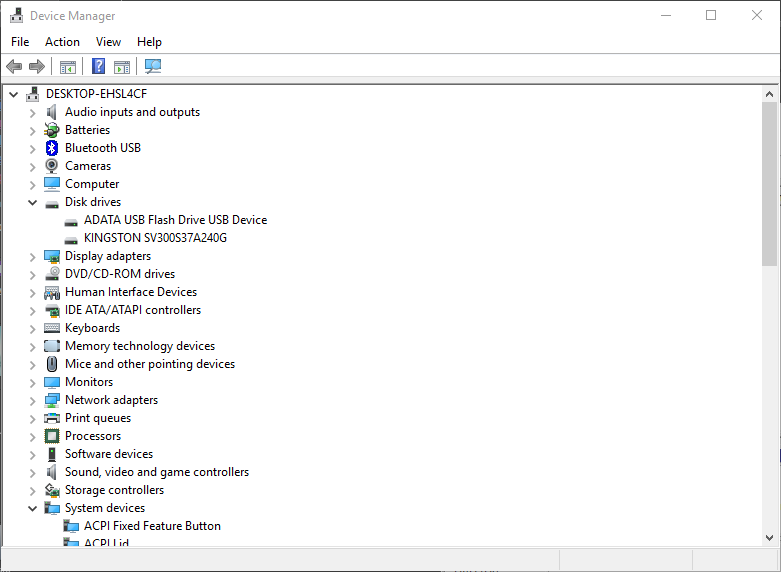Show/hide action pane toolbar icon
Screen dimensions: 781x572
[122, 66]
